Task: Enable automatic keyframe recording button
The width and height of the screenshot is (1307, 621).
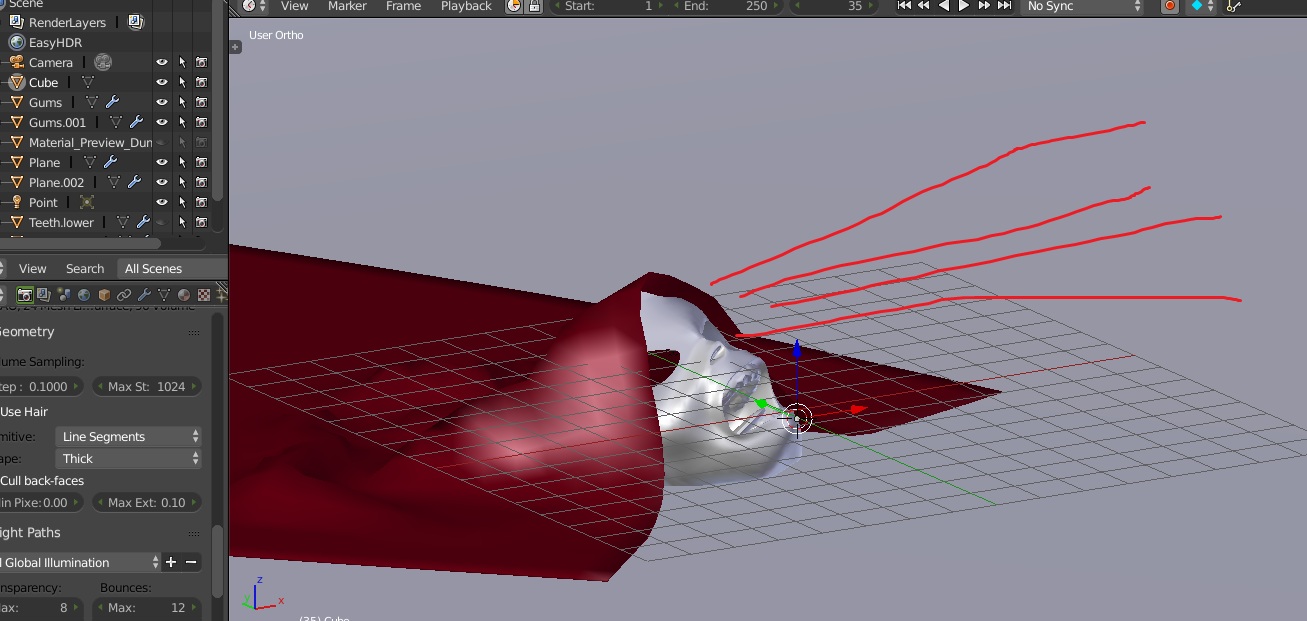Action: pos(1169,8)
